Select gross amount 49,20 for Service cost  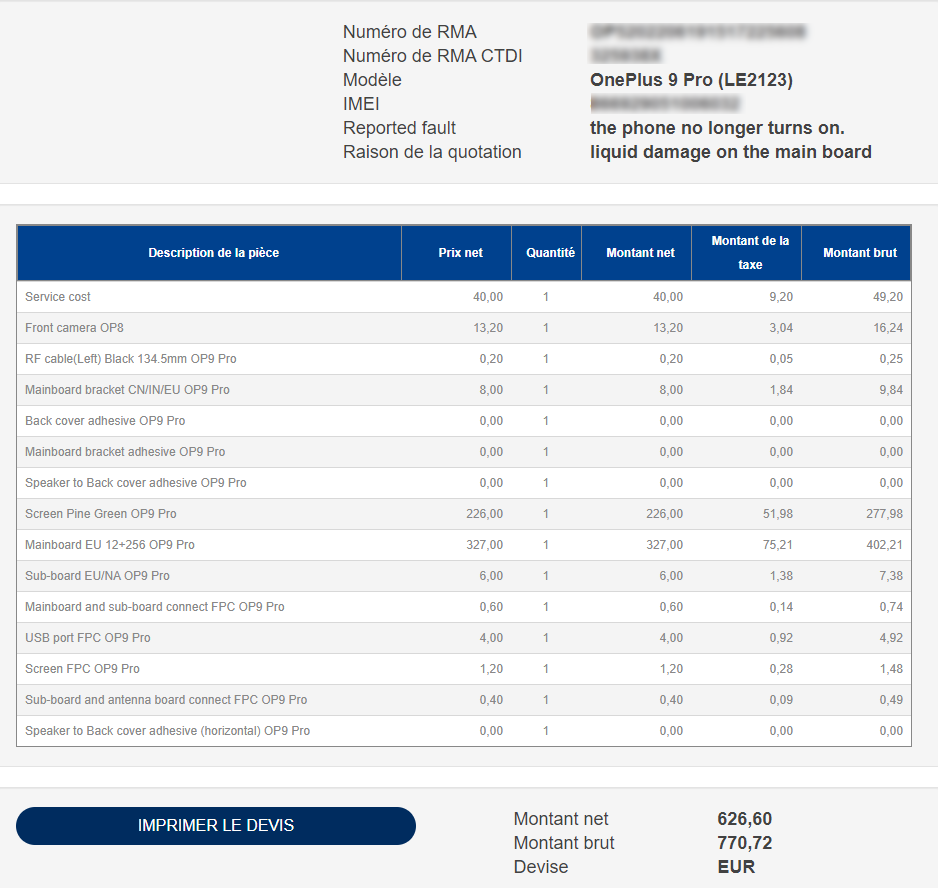888,297
